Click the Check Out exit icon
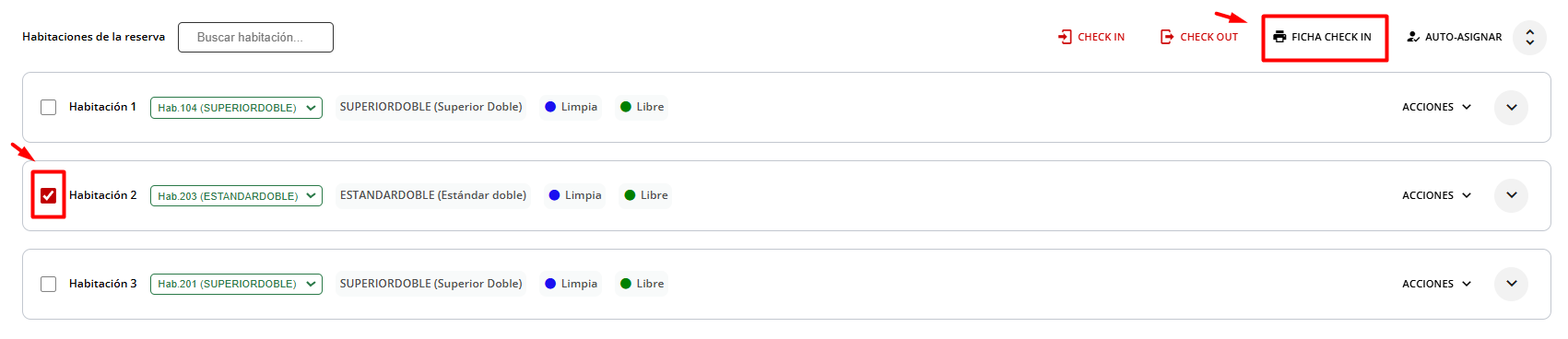Image resolution: width=1568 pixels, height=339 pixels. coord(1167,37)
